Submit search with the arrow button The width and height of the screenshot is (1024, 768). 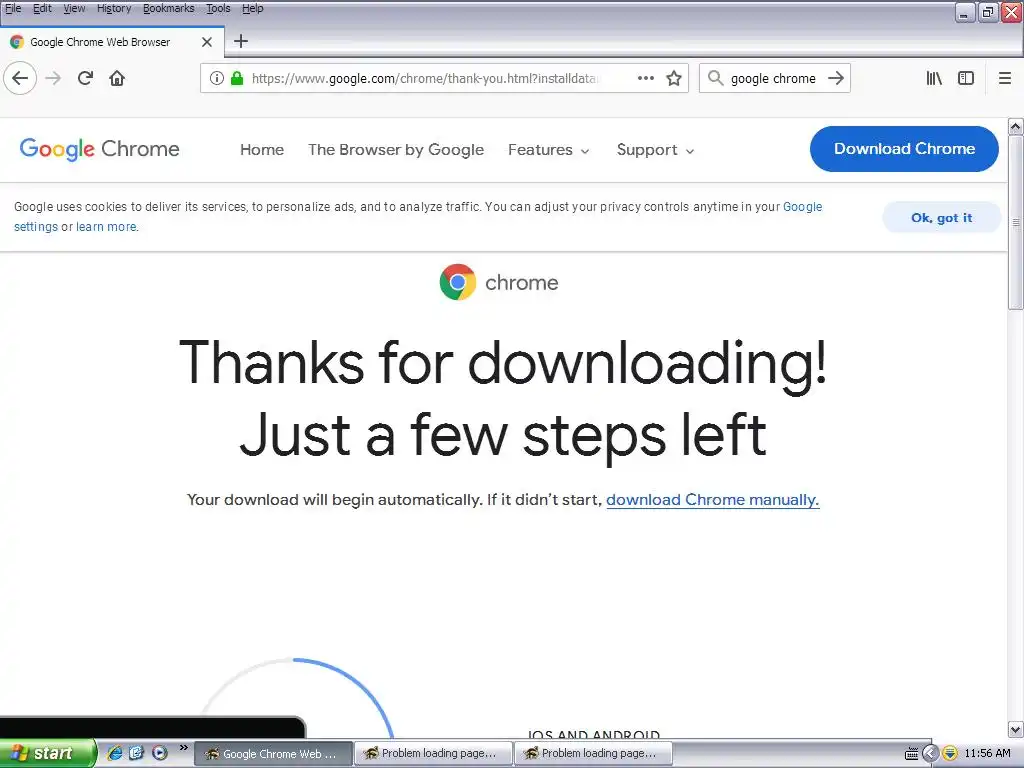836,78
